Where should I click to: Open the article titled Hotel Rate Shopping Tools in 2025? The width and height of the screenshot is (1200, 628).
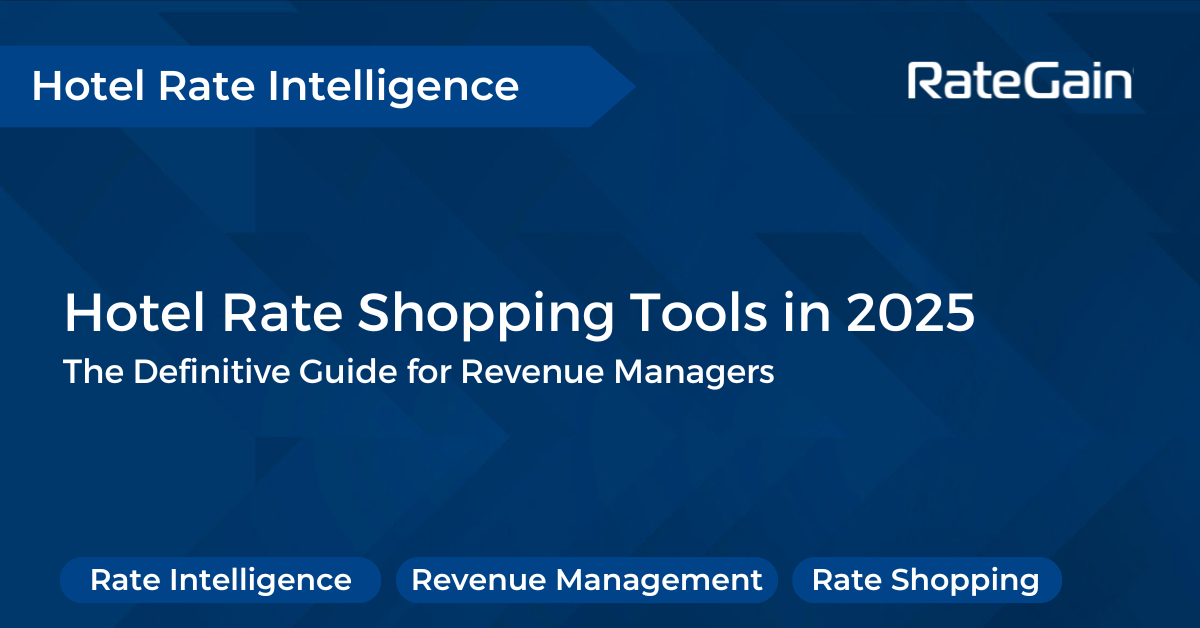click(520, 313)
